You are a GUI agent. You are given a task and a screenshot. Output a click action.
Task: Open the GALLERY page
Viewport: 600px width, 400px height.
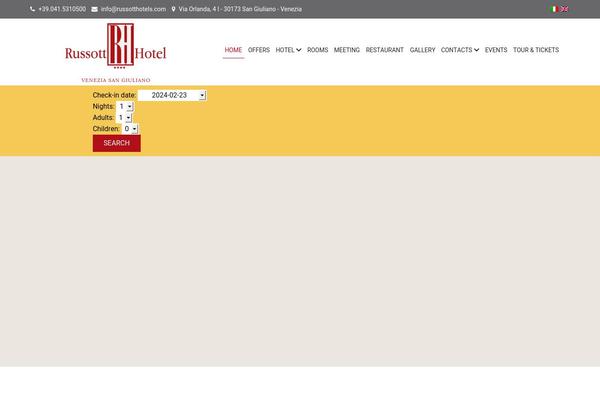pyautogui.click(x=422, y=50)
